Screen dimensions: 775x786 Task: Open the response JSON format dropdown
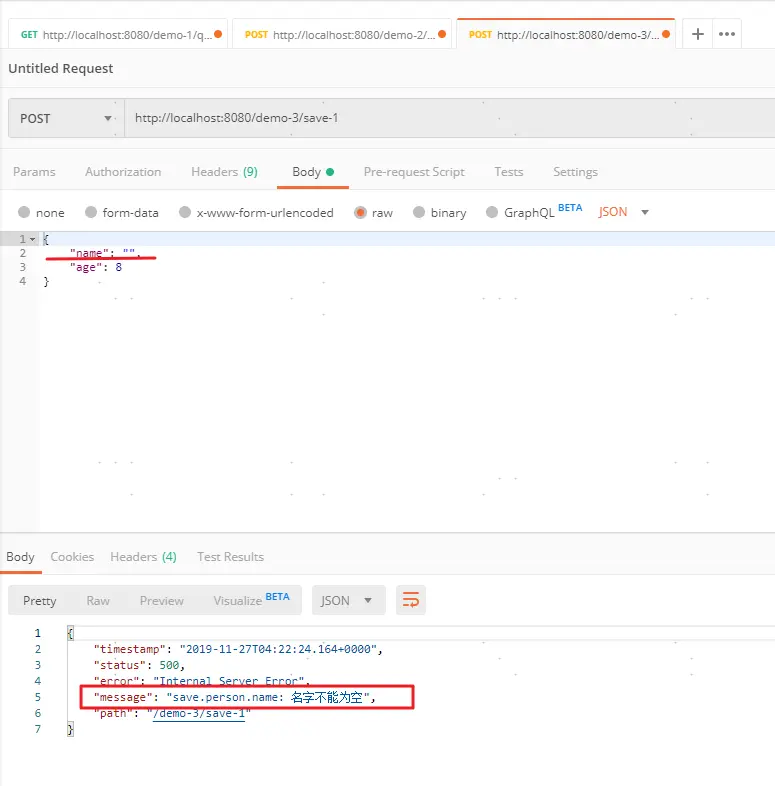pos(348,600)
